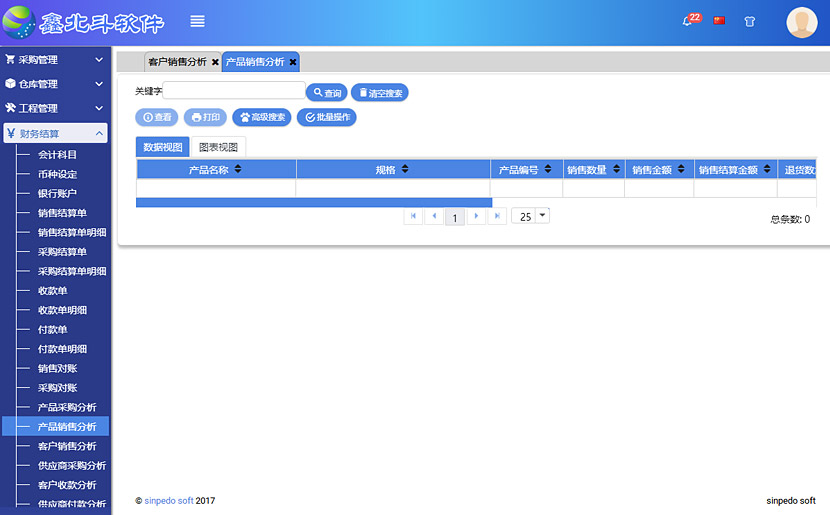Open 收款单明细 in sidebar
The image size is (830, 515).
pos(62,310)
